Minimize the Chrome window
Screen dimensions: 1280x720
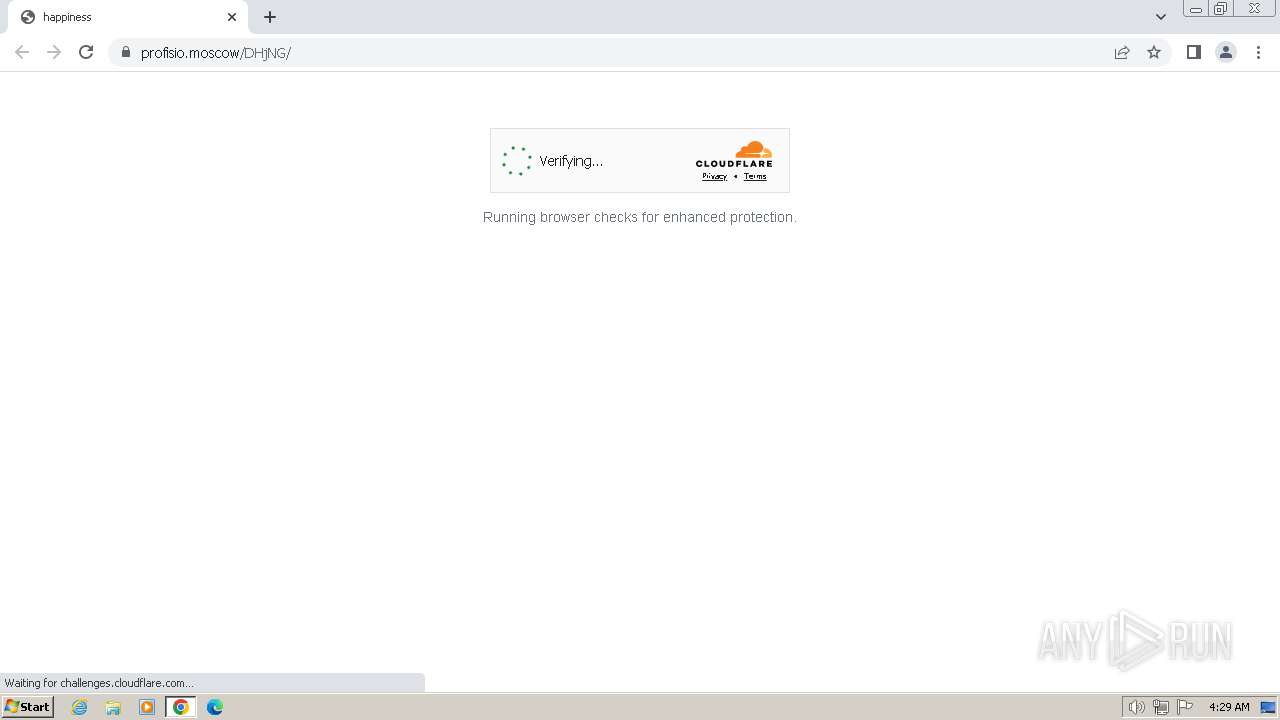click(1195, 8)
